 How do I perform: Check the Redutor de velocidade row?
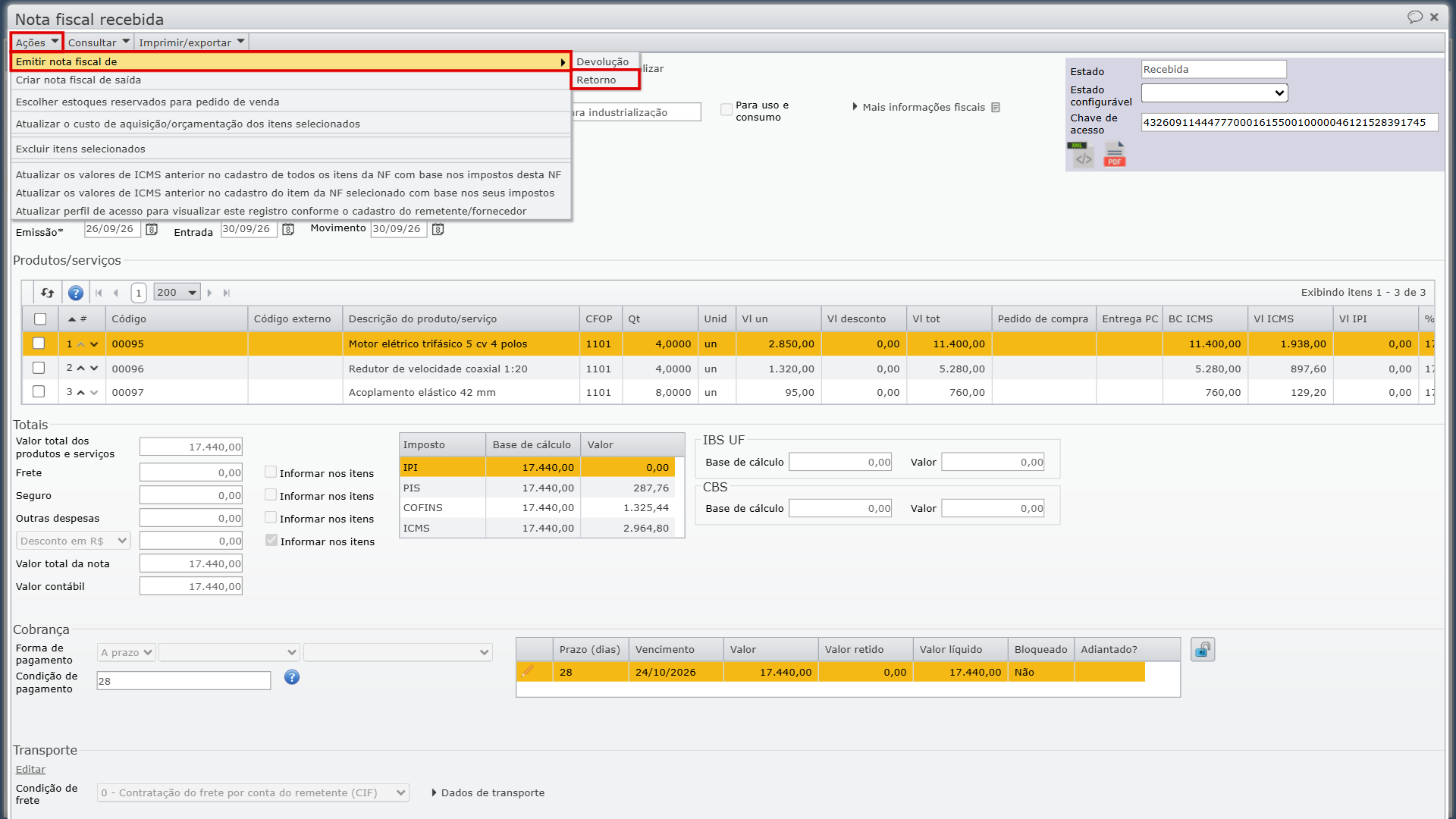(x=39, y=368)
